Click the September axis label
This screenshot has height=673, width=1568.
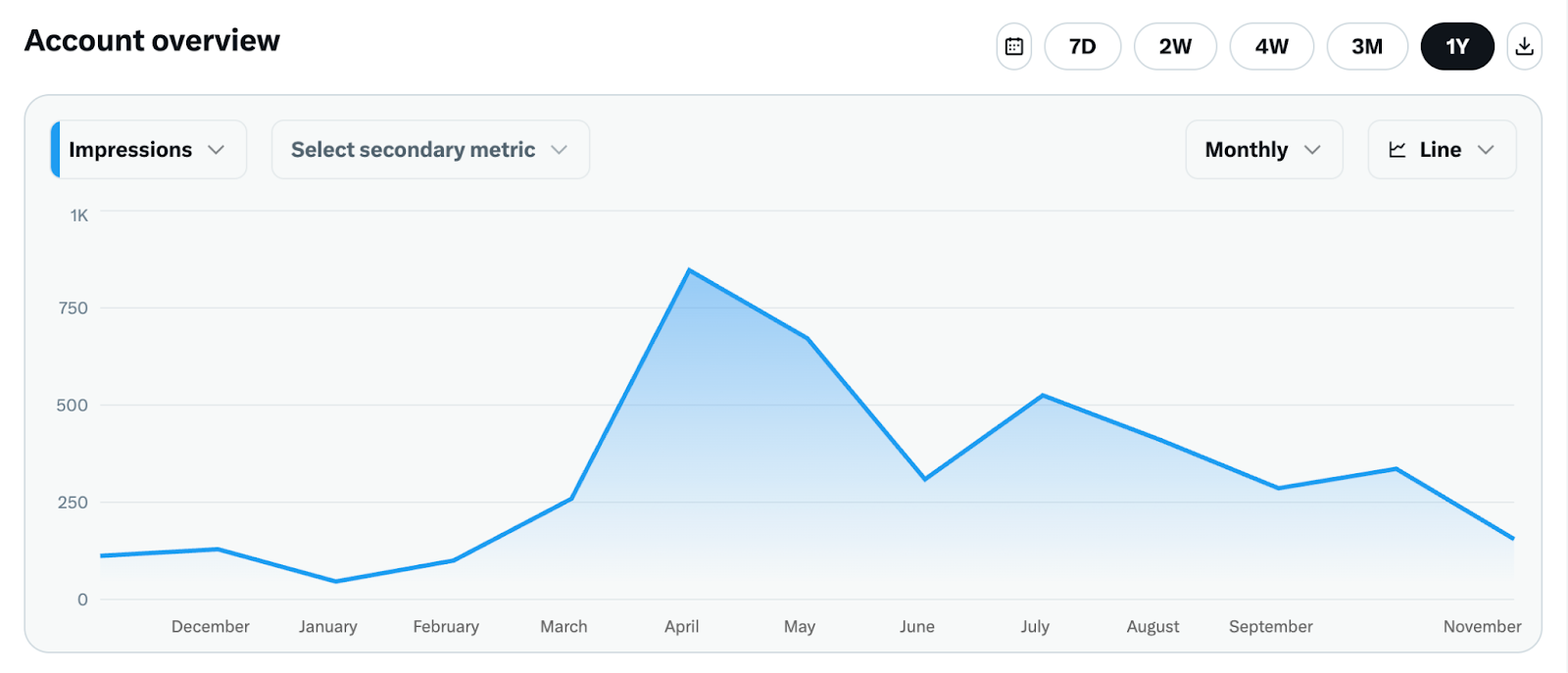pos(1271,627)
